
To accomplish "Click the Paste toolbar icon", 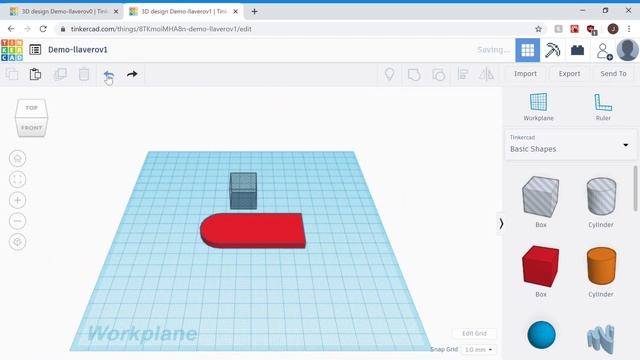I will coord(36,74).
